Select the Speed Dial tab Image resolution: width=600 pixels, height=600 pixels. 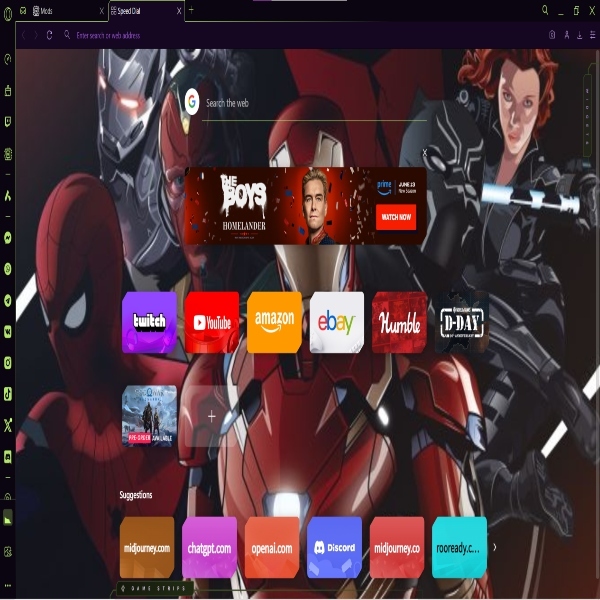pyautogui.click(x=143, y=11)
